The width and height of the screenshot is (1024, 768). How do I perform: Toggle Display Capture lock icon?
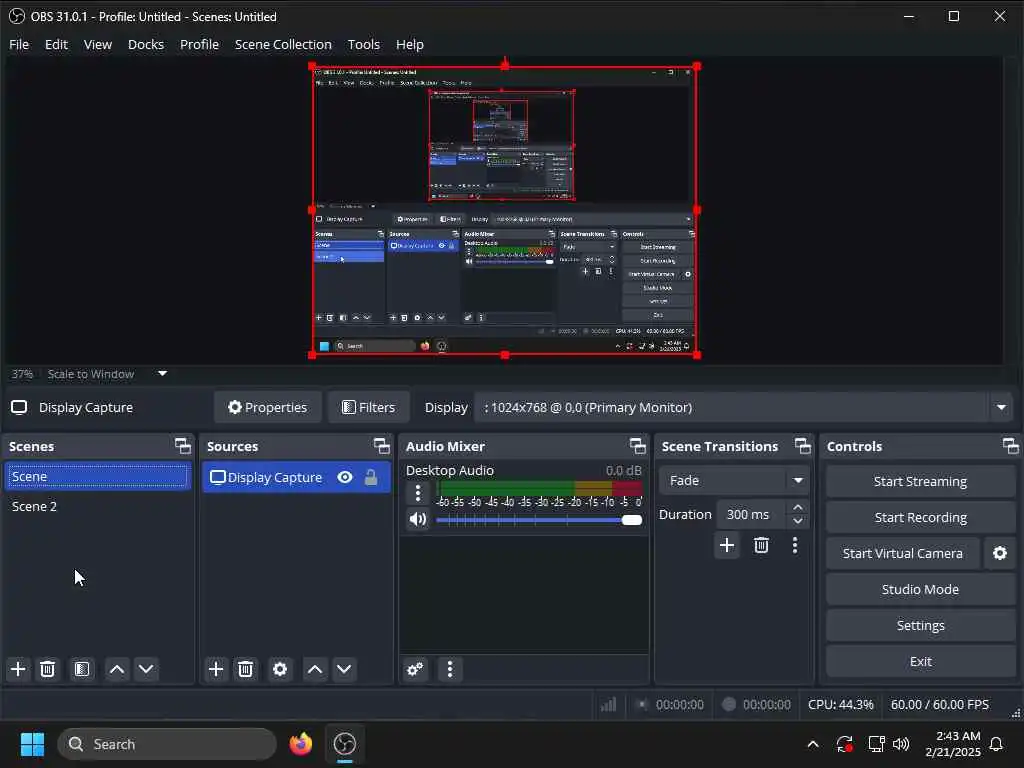[x=371, y=477]
